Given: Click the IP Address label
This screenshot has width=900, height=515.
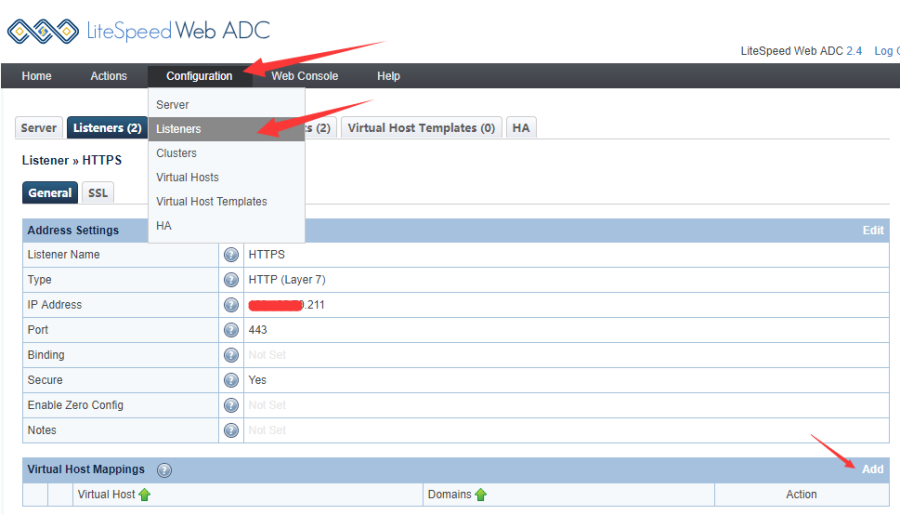Looking at the screenshot, I should coord(55,305).
